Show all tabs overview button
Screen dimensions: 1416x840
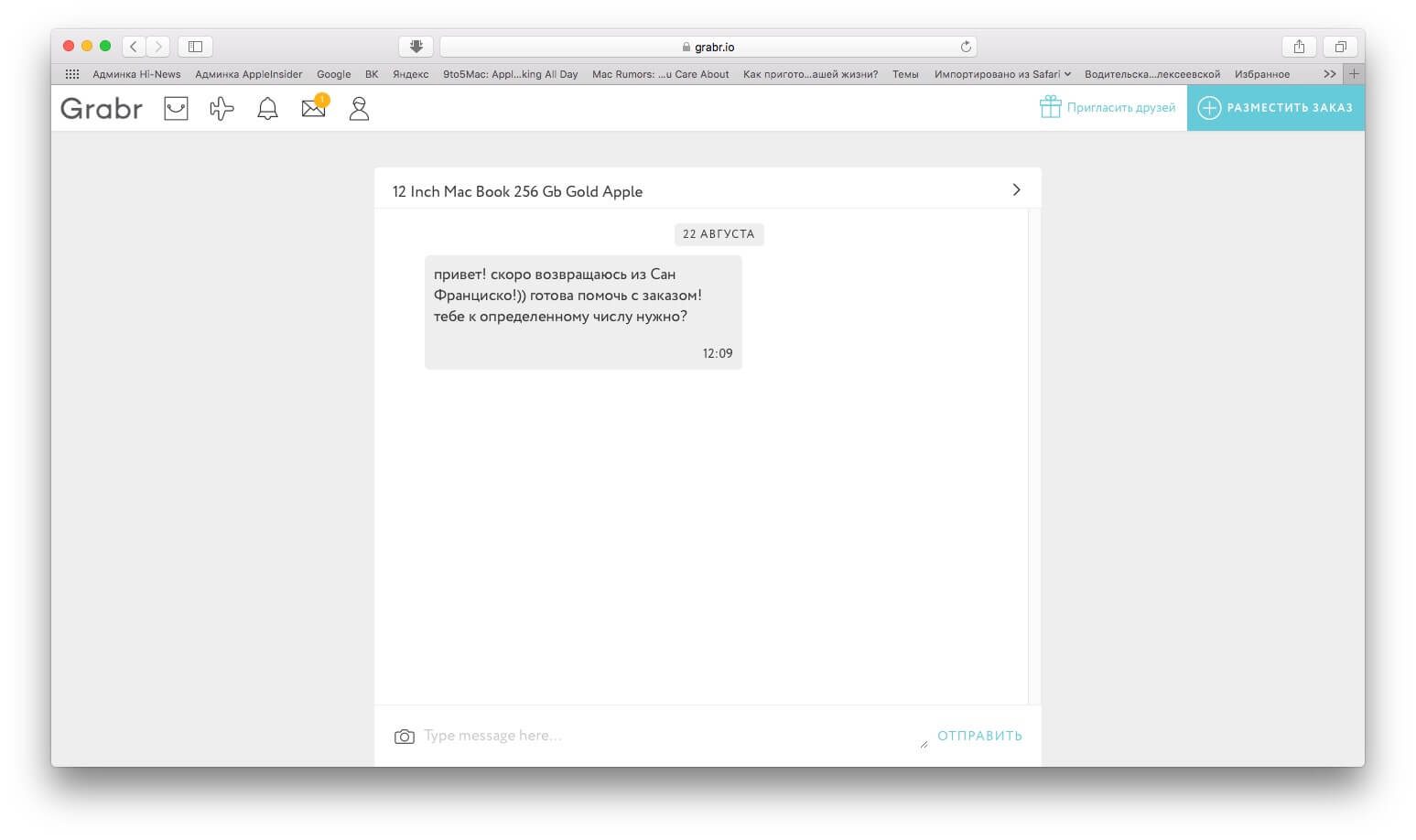tap(1340, 46)
